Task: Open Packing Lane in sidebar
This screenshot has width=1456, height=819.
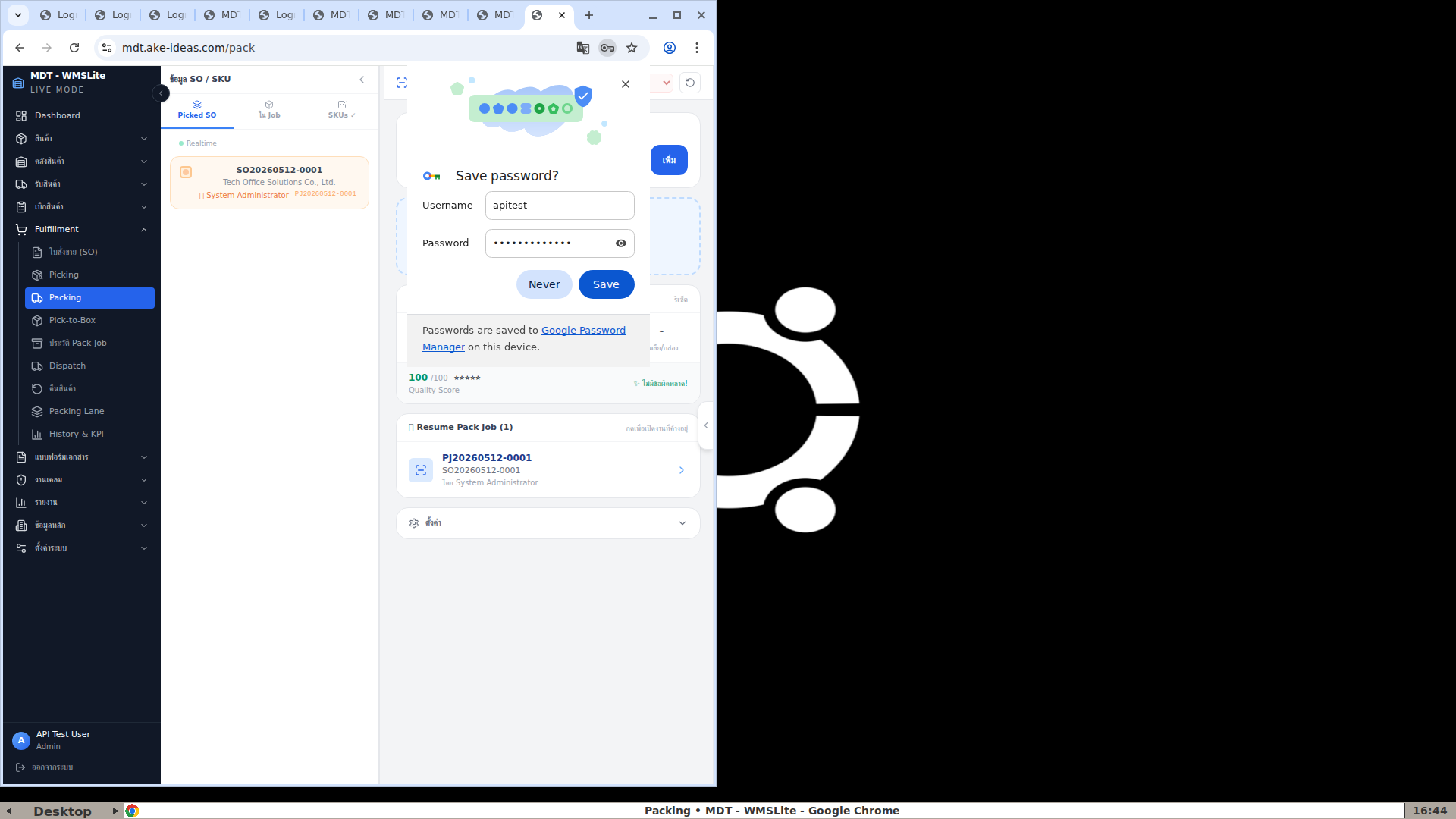Action: (x=89, y=412)
